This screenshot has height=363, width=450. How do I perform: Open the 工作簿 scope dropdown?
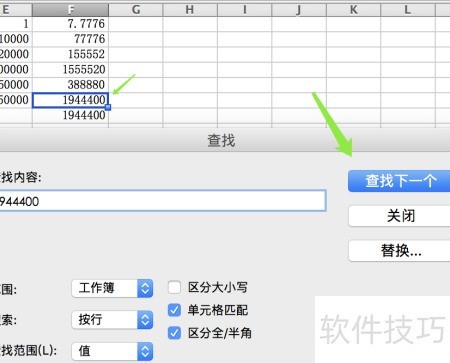112,288
